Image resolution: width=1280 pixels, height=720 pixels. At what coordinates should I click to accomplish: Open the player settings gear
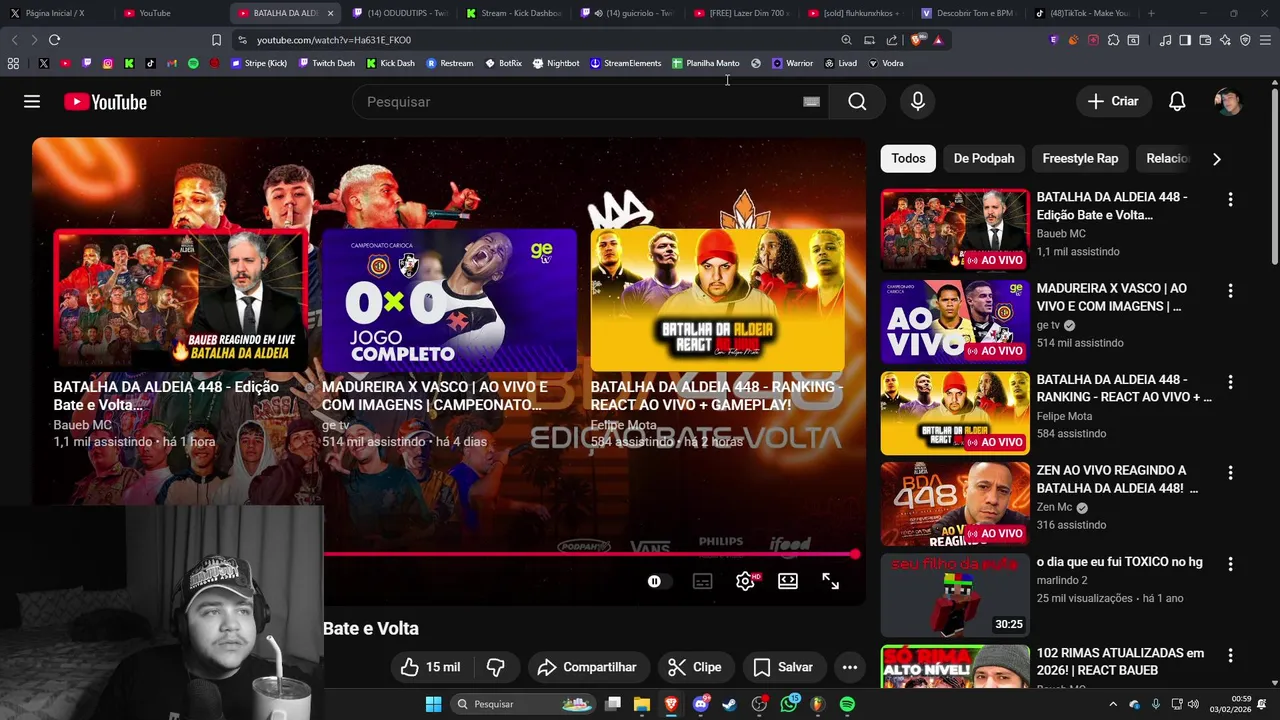point(745,581)
